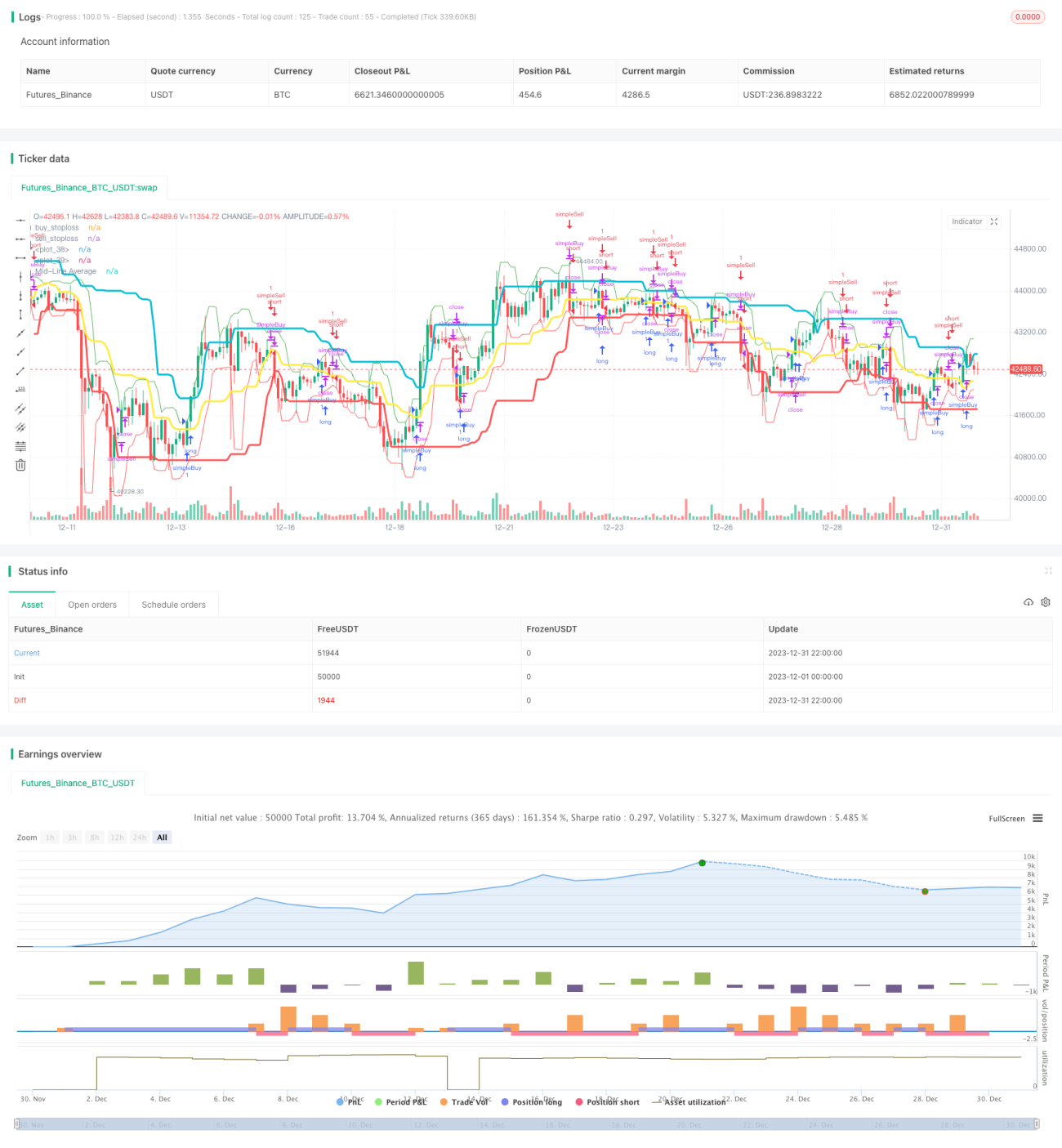Select the diagonal segment line tool

20,371
